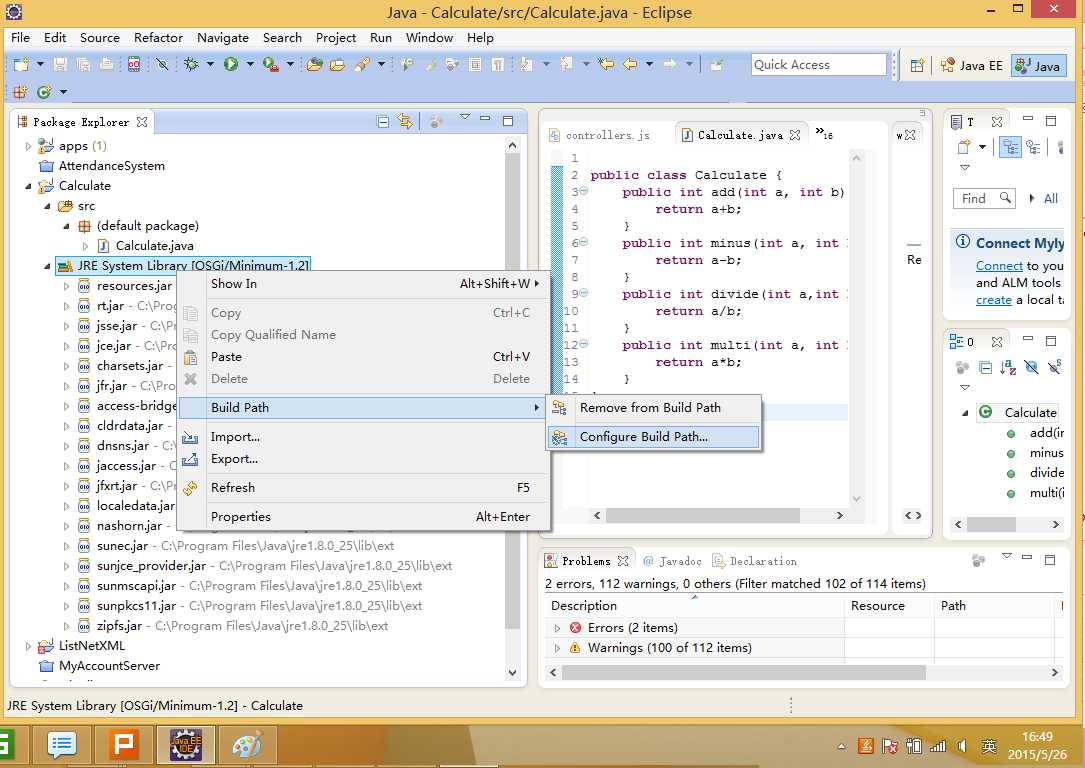Click the Find field in Task List

tap(984, 199)
